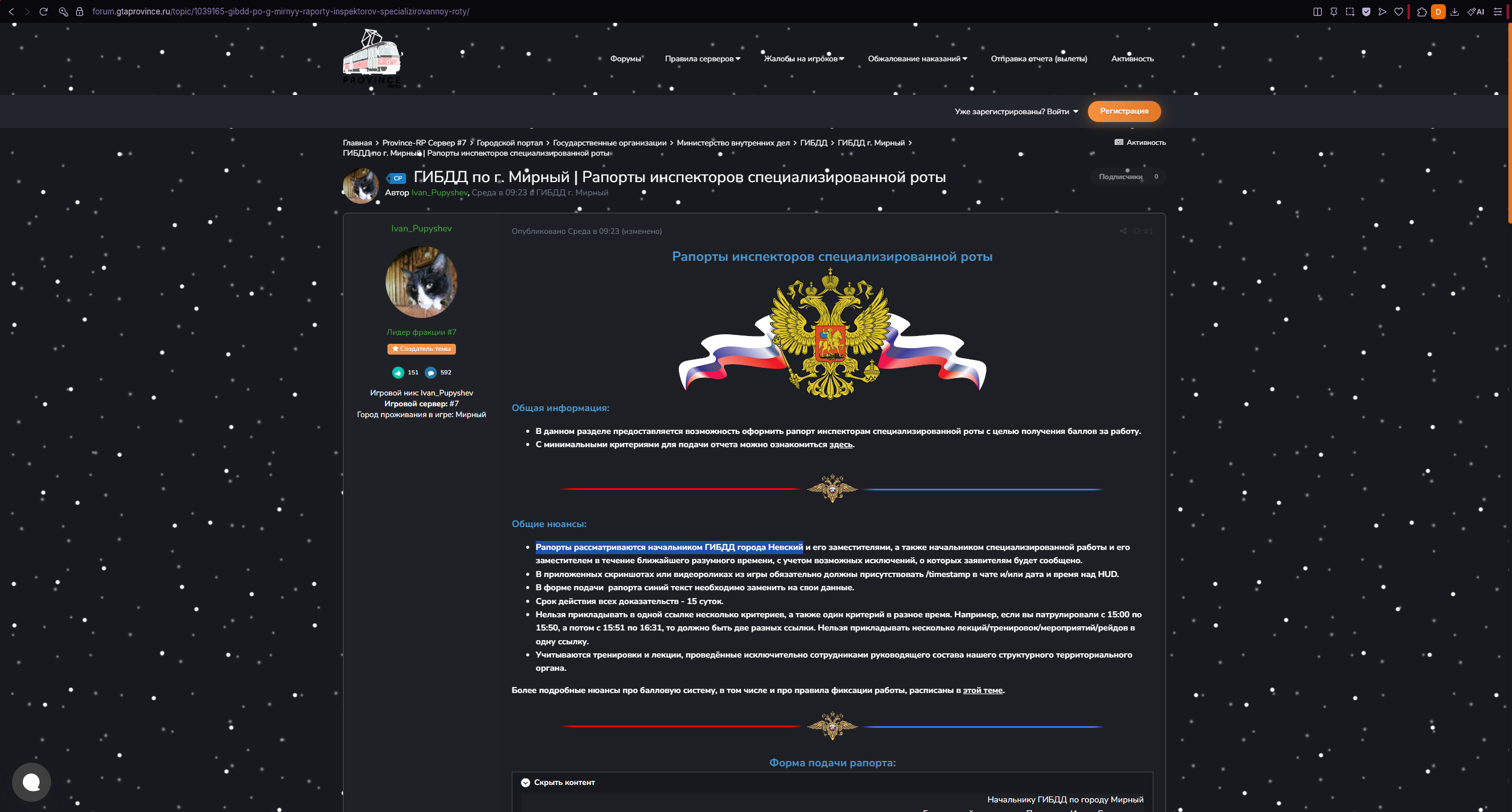Click the pin icon in browser toolbar

pos(1334,11)
